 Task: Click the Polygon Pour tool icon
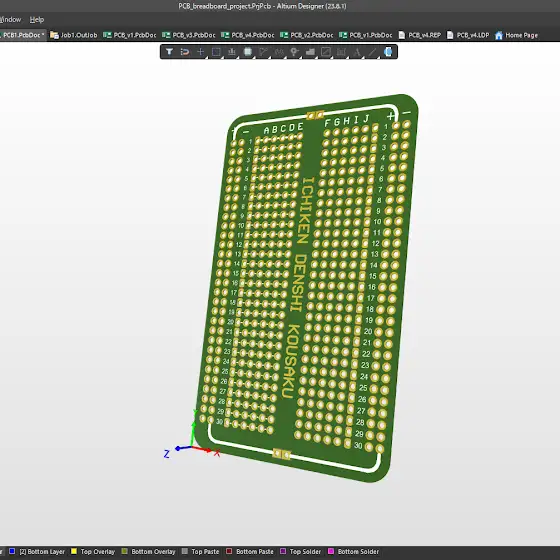pyautogui.click(x=310, y=52)
